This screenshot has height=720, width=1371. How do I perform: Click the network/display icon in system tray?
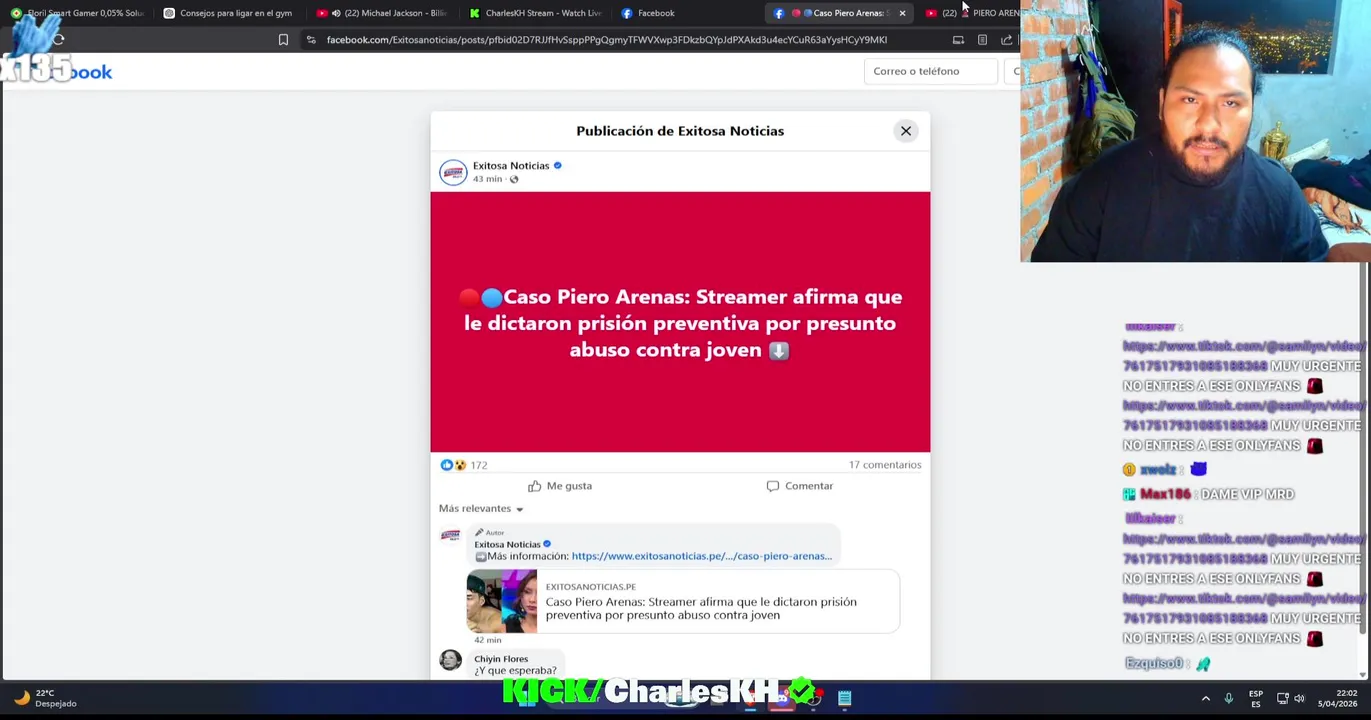[x=1282, y=698]
